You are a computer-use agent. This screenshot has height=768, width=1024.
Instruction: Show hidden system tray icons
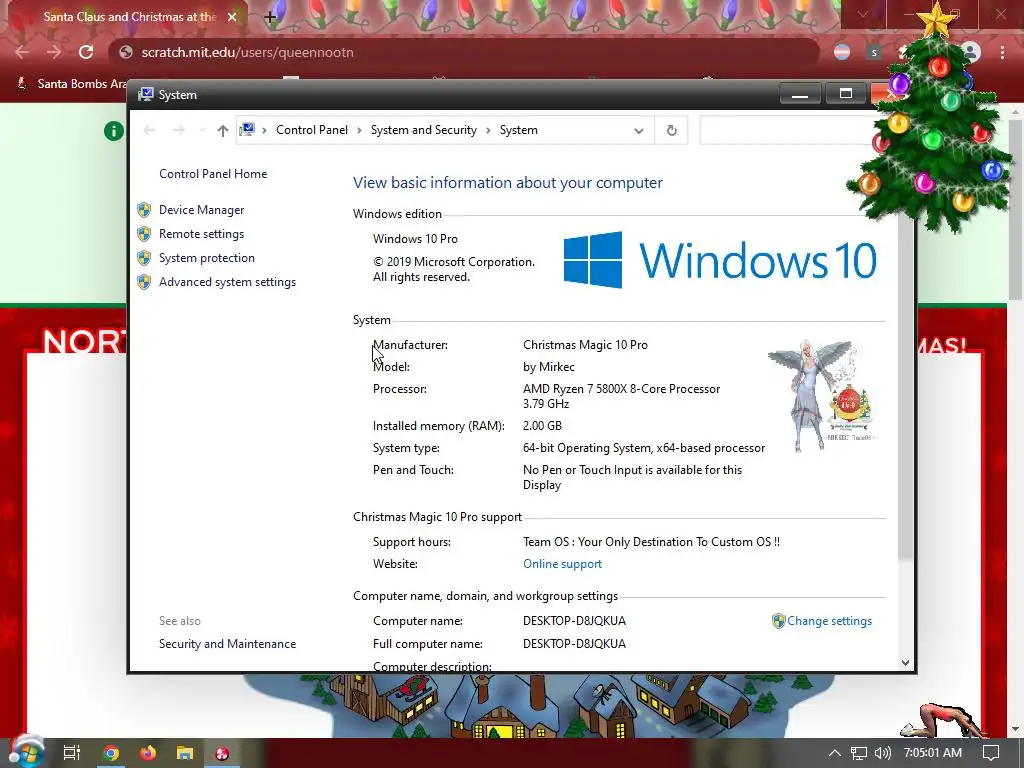pos(834,753)
